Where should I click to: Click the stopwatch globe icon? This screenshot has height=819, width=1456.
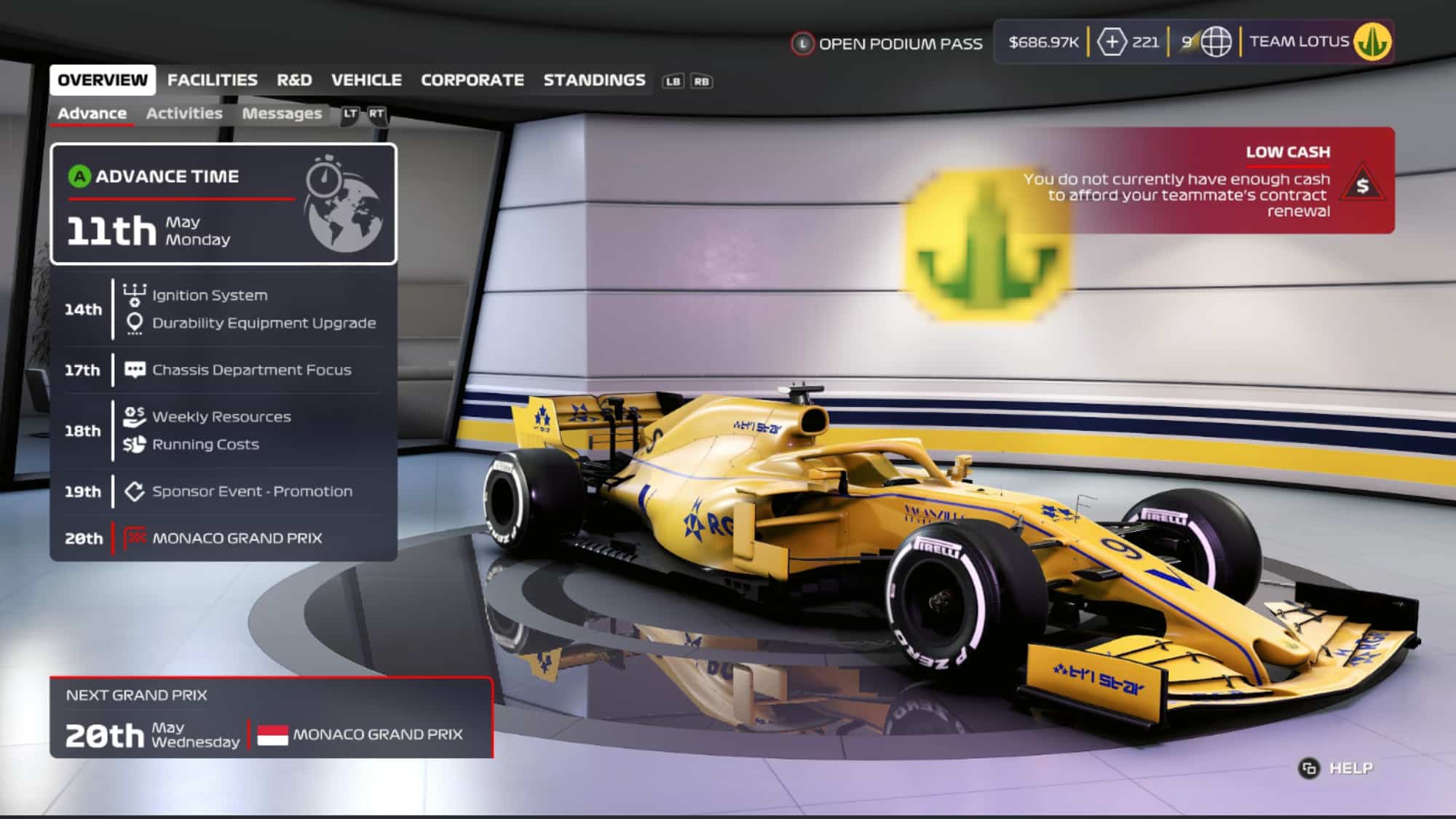[x=343, y=203]
